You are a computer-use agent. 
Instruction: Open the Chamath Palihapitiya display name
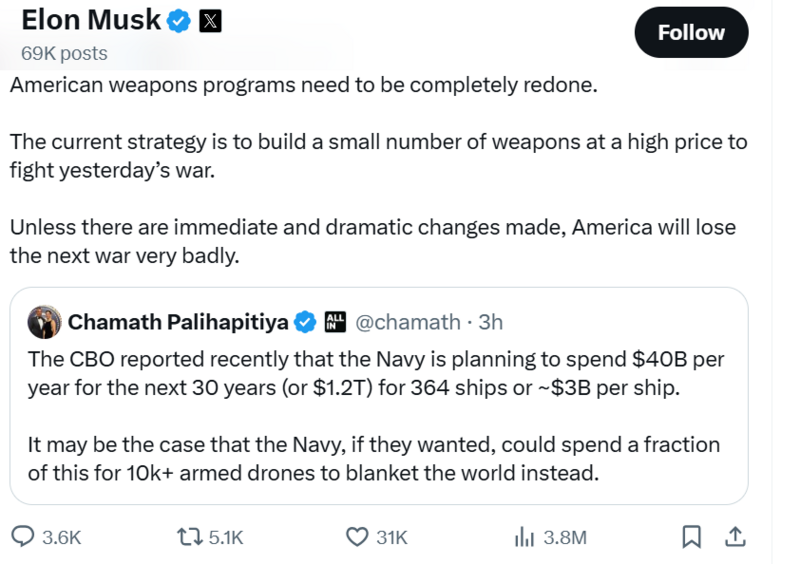click(178, 322)
